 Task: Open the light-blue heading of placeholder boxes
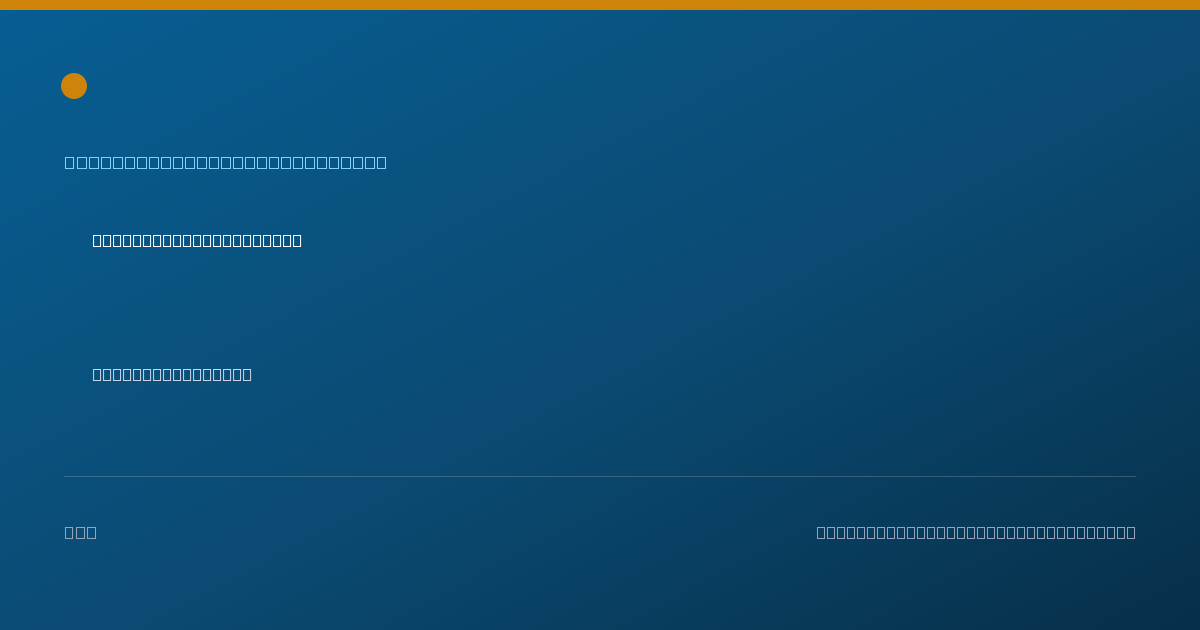point(226,162)
